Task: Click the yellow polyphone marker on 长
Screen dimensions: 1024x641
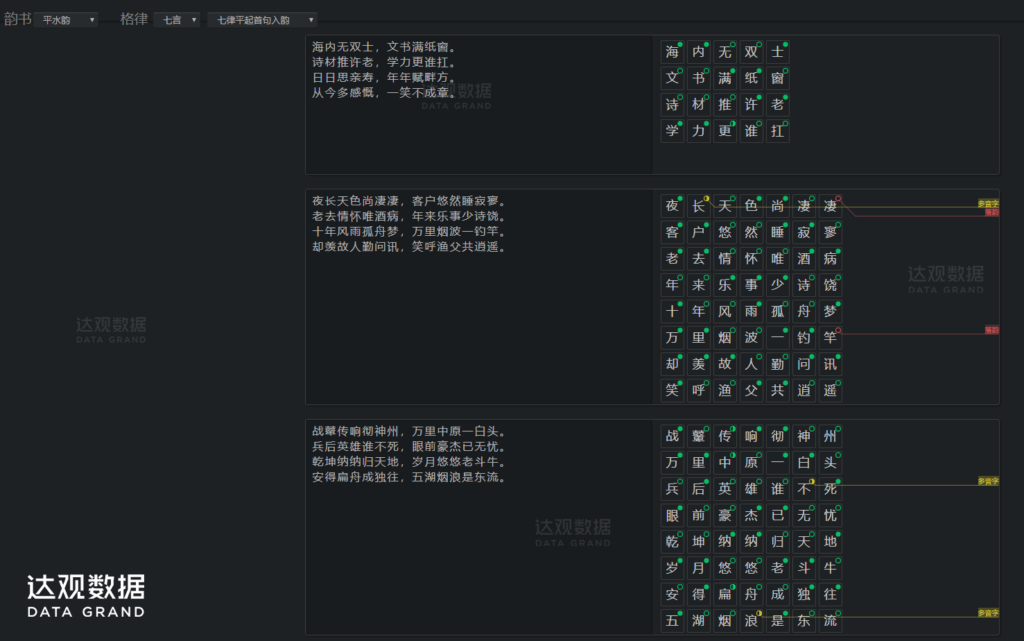Action: coord(707,197)
